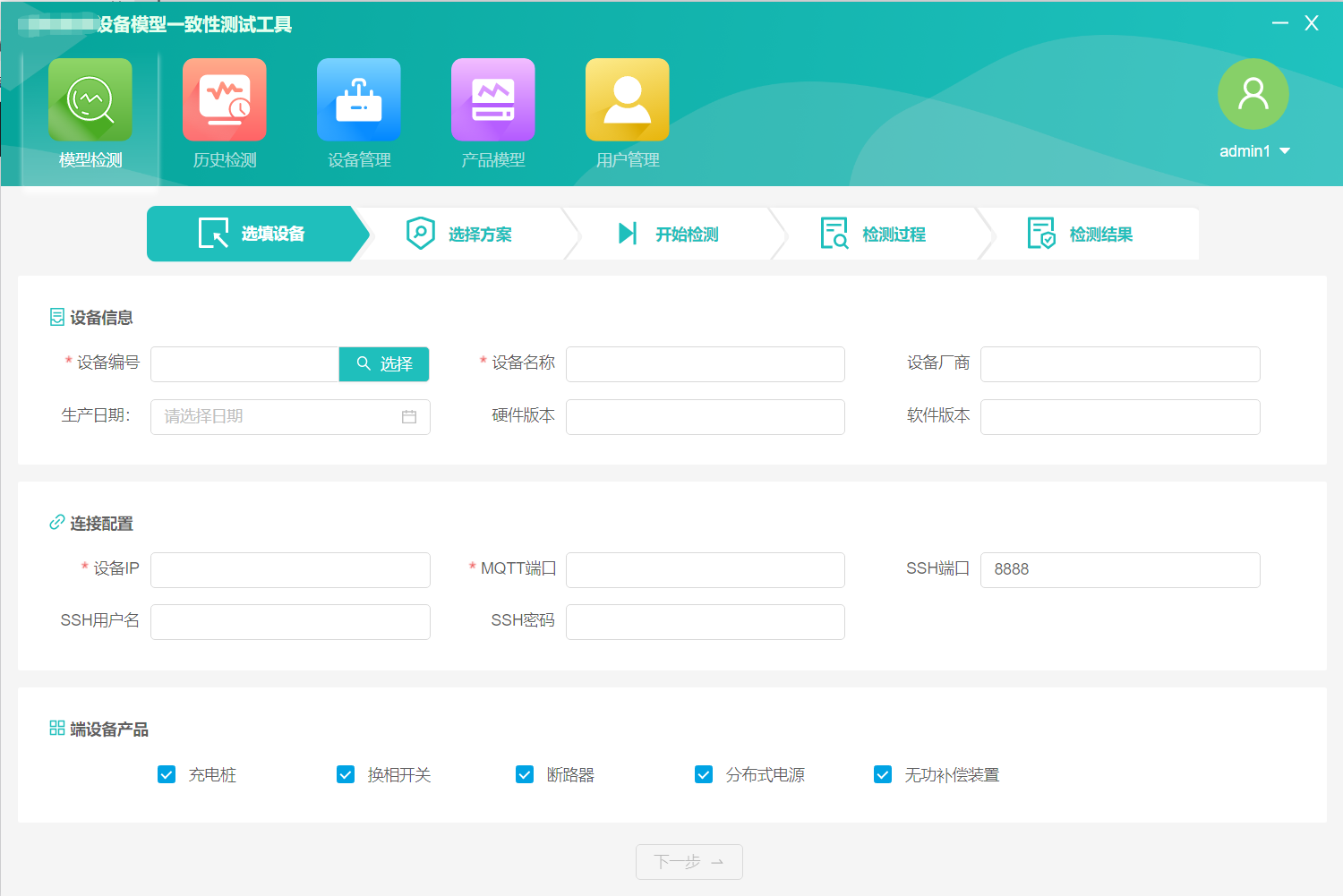Image resolution: width=1343 pixels, height=896 pixels.
Task: Focus the 设备IP input field
Action: click(x=290, y=570)
